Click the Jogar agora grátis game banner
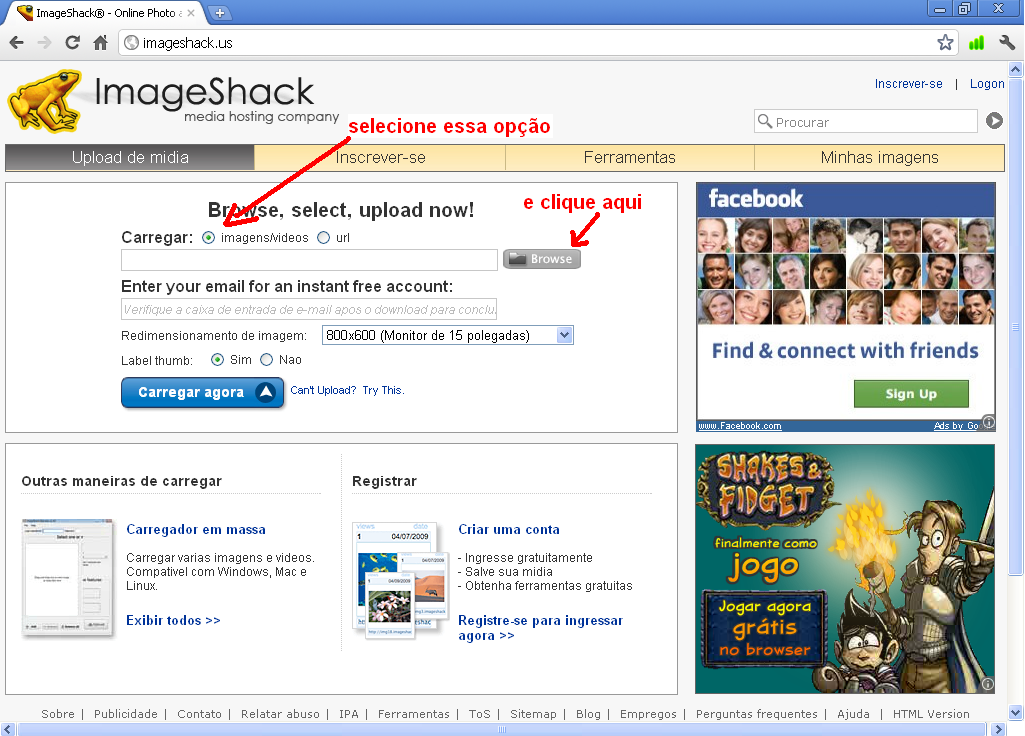This screenshot has width=1025, height=736. click(x=764, y=627)
